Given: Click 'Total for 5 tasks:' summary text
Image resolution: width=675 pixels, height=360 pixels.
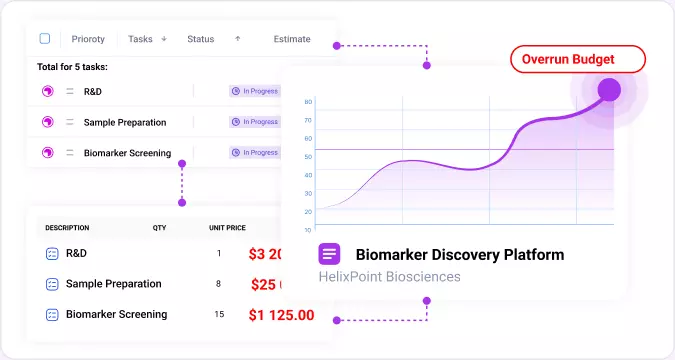Looking at the screenshot, I should pyautogui.click(x=72, y=67).
